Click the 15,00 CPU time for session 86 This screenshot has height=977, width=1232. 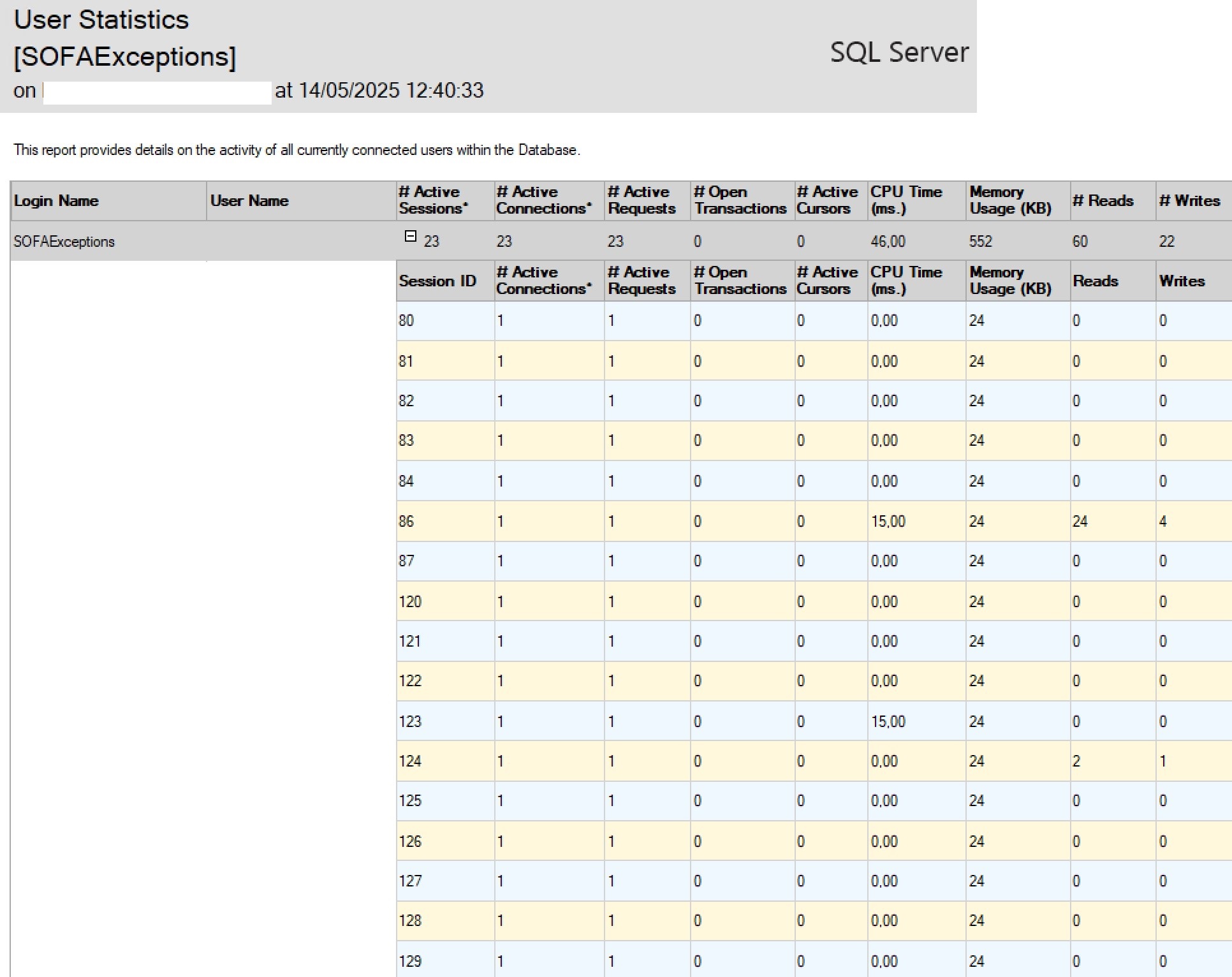pyautogui.click(x=888, y=522)
